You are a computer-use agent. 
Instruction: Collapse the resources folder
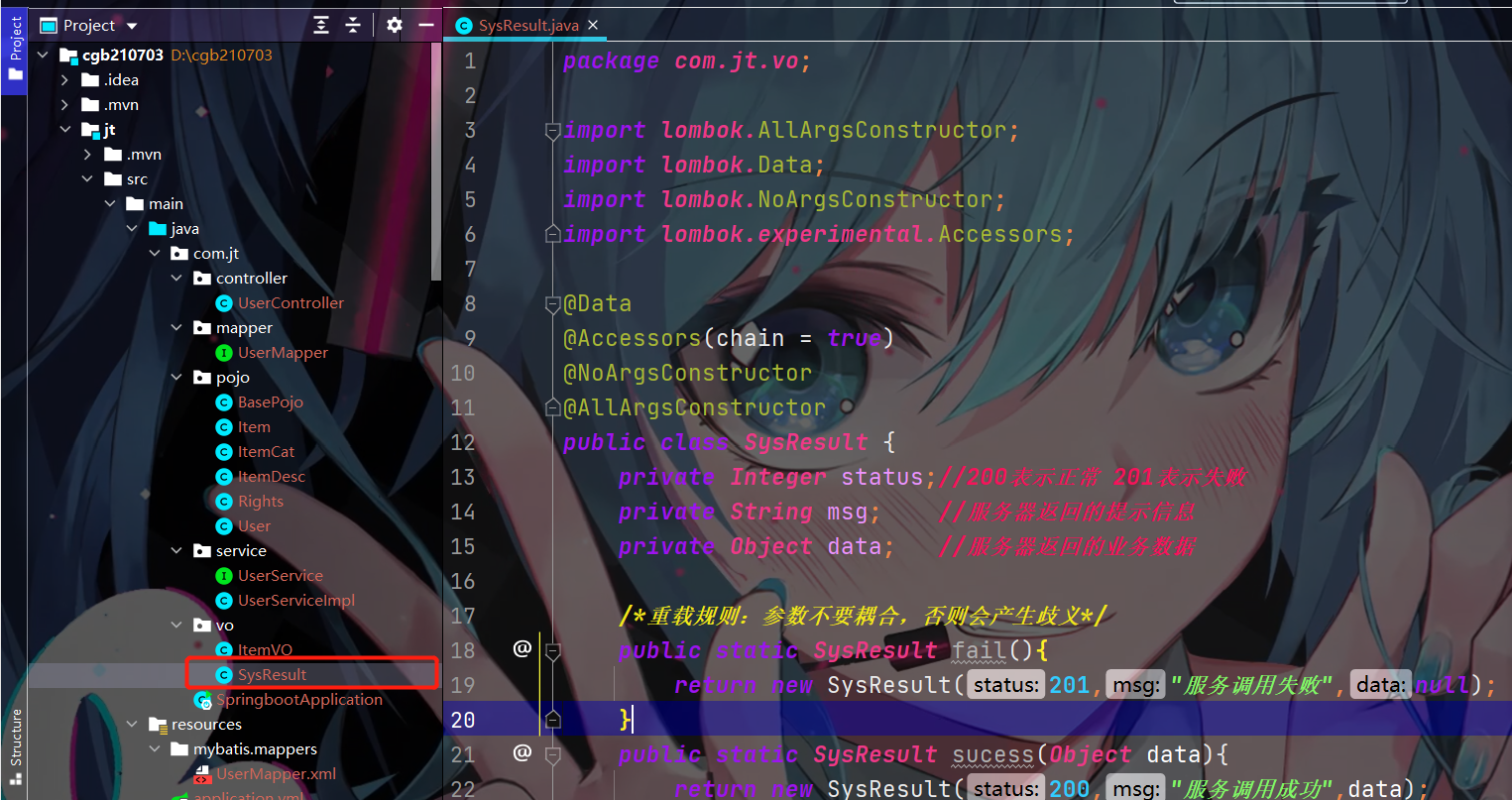pyautogui.click(x=132, y=724)
